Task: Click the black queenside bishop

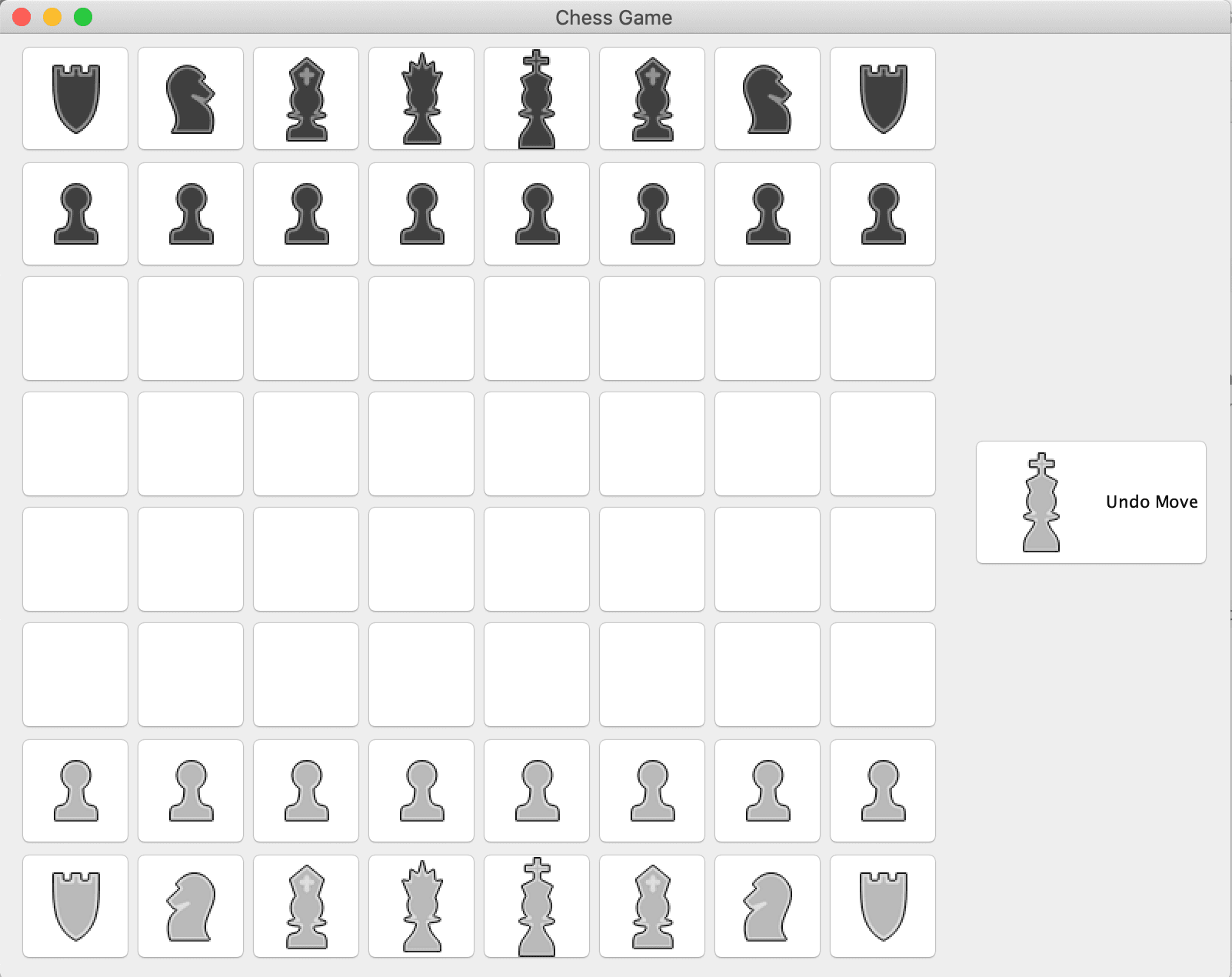Action: point(305,98)
